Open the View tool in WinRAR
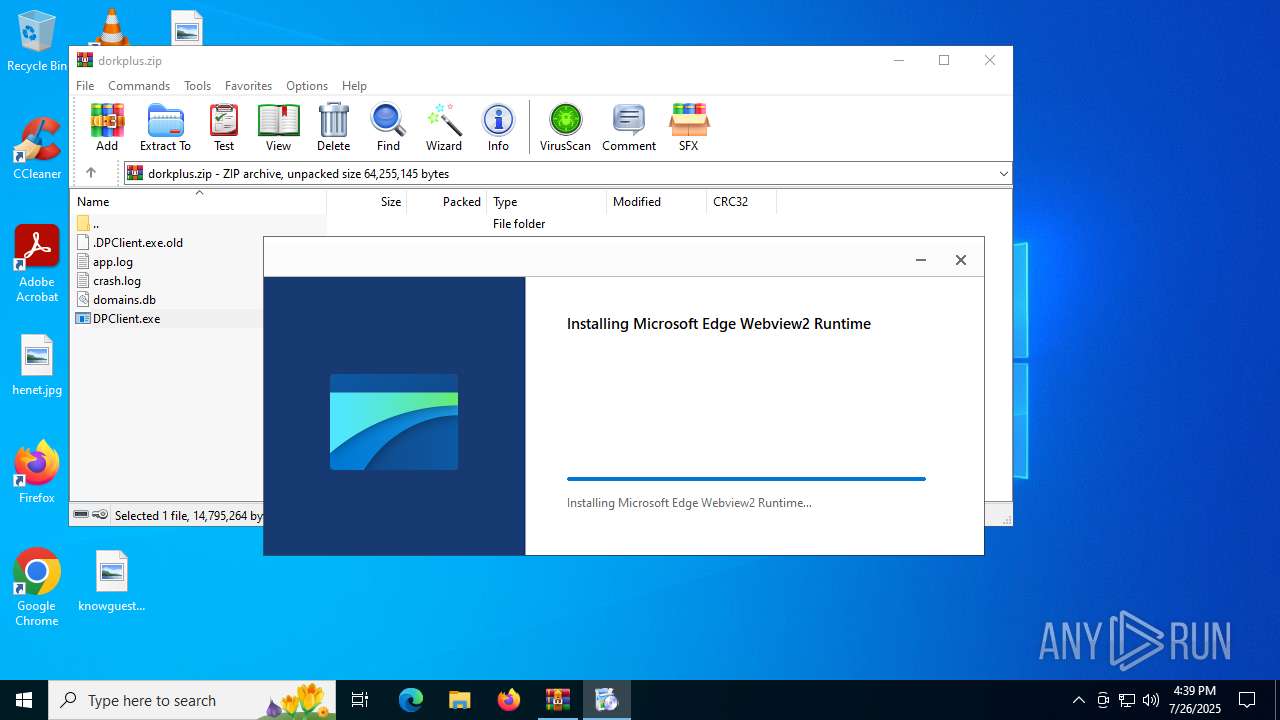Image resolution: width=1280 pixels, height=720 pixels. pos(278,127)
